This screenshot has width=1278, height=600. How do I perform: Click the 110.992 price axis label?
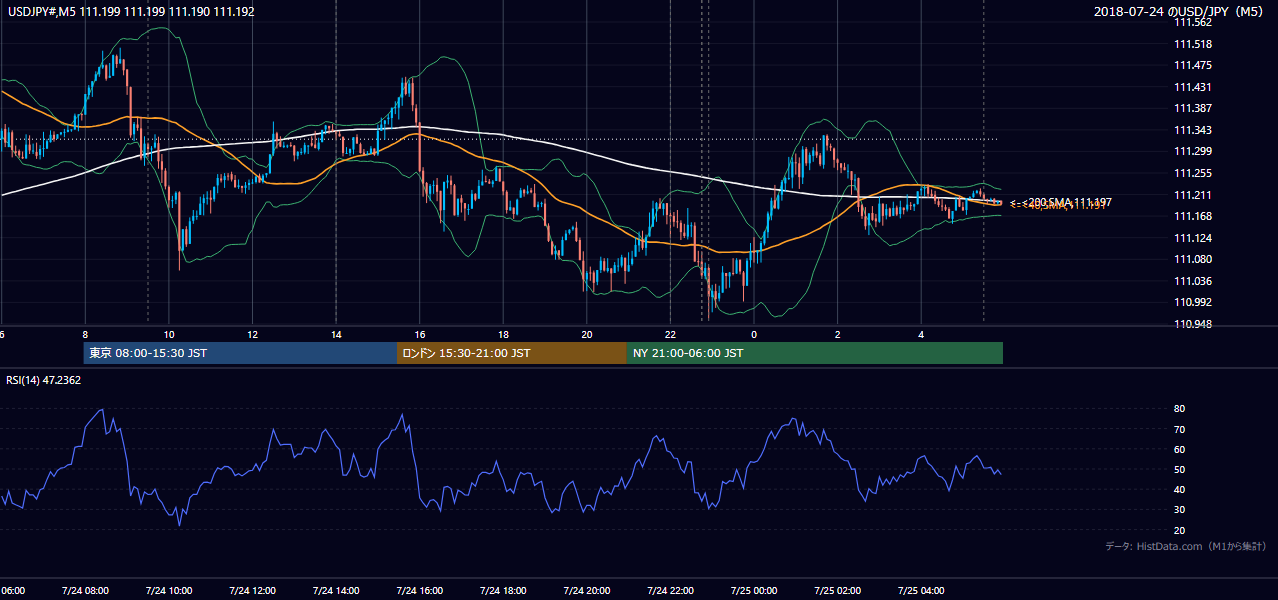click(1193, 303)
